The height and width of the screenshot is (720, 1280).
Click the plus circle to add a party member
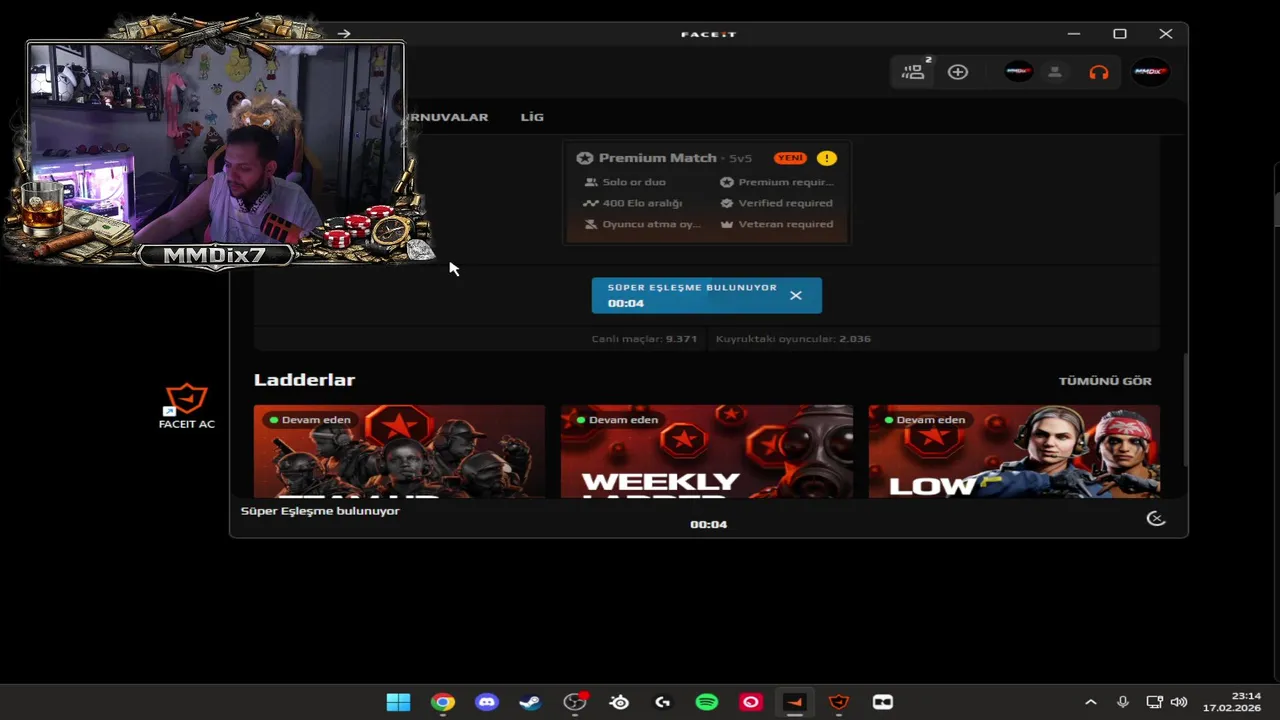(x=958, y=72)
